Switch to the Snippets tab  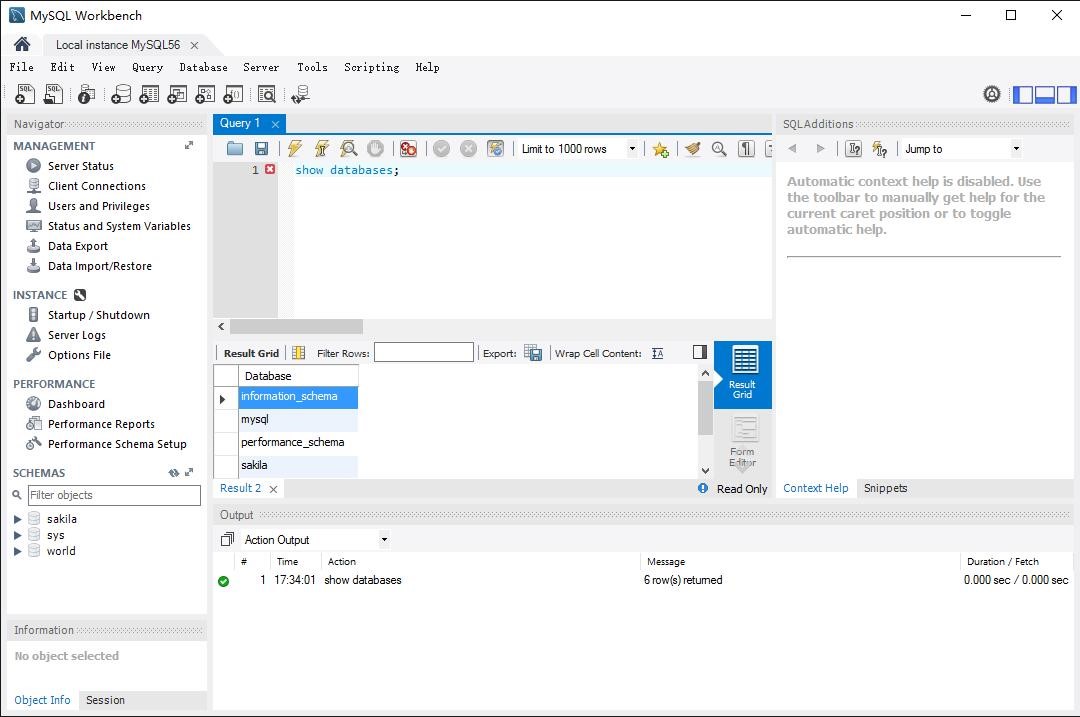click(884, 488)
